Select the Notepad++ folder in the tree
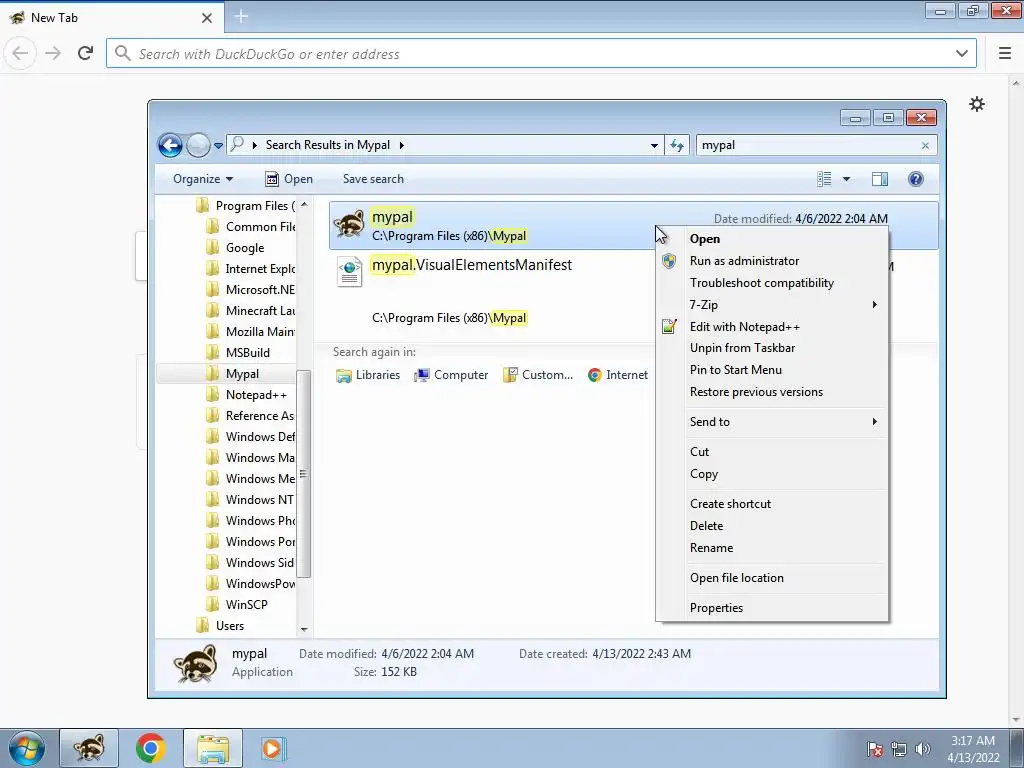This screenshot has width=1024, height=768. 246,394
